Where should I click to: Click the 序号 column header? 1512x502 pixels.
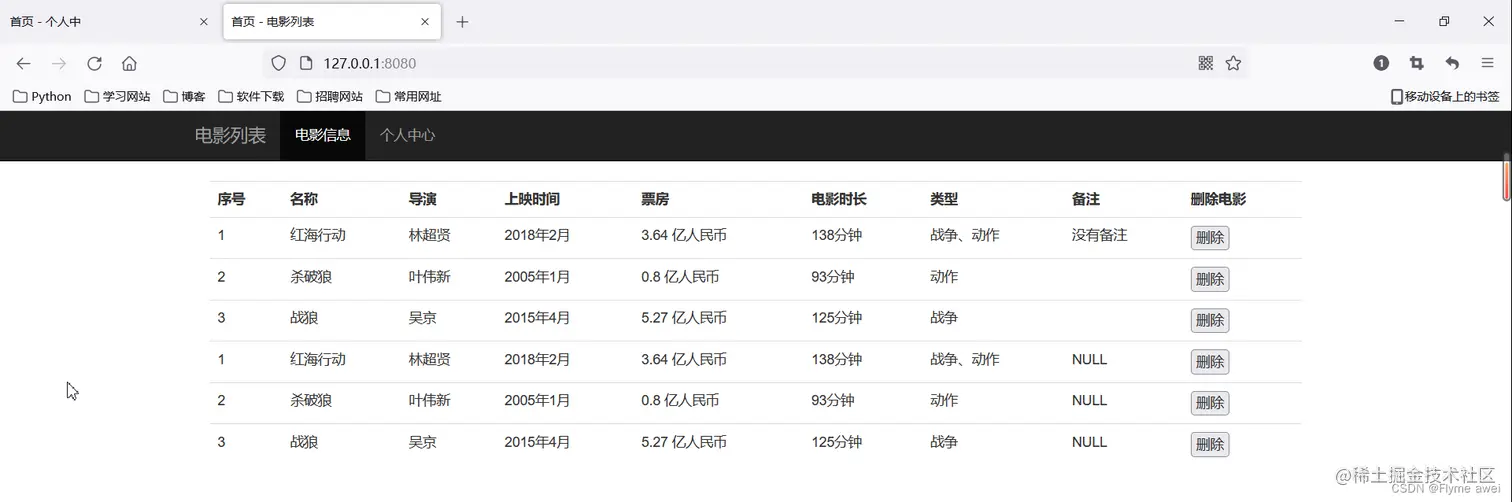click(x=231, y=199)
